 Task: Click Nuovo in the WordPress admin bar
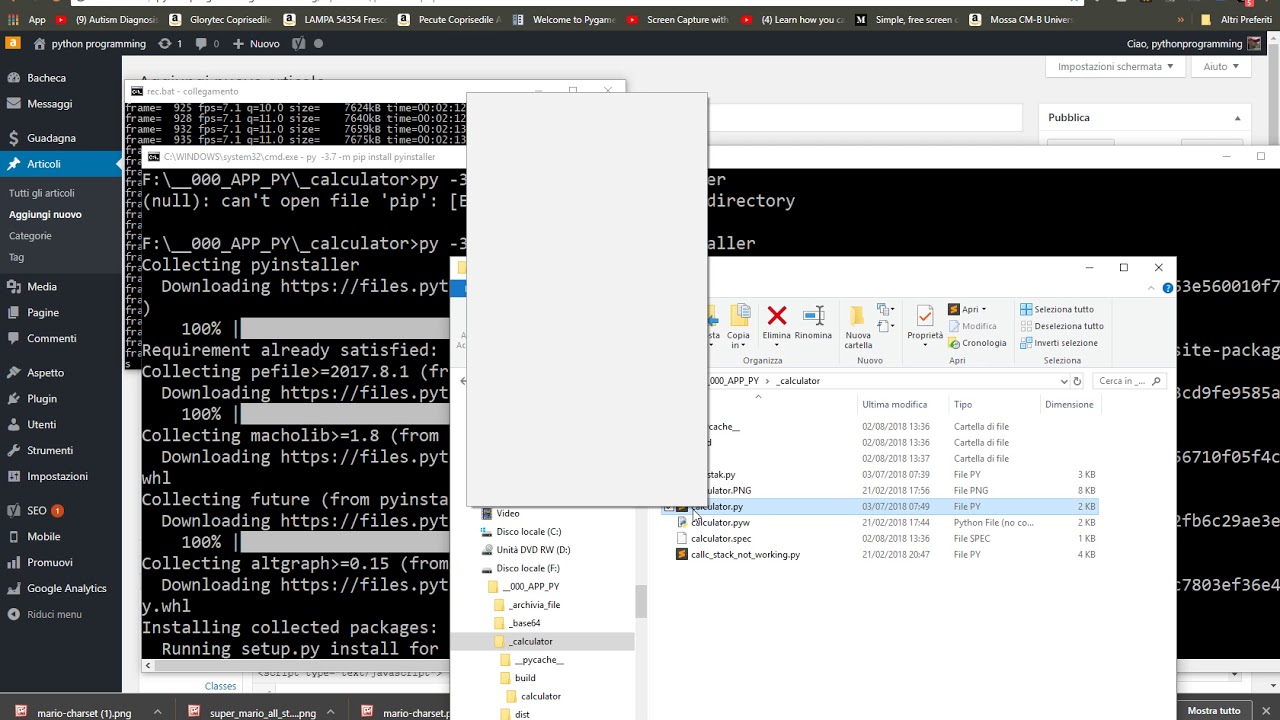(256, 43)
